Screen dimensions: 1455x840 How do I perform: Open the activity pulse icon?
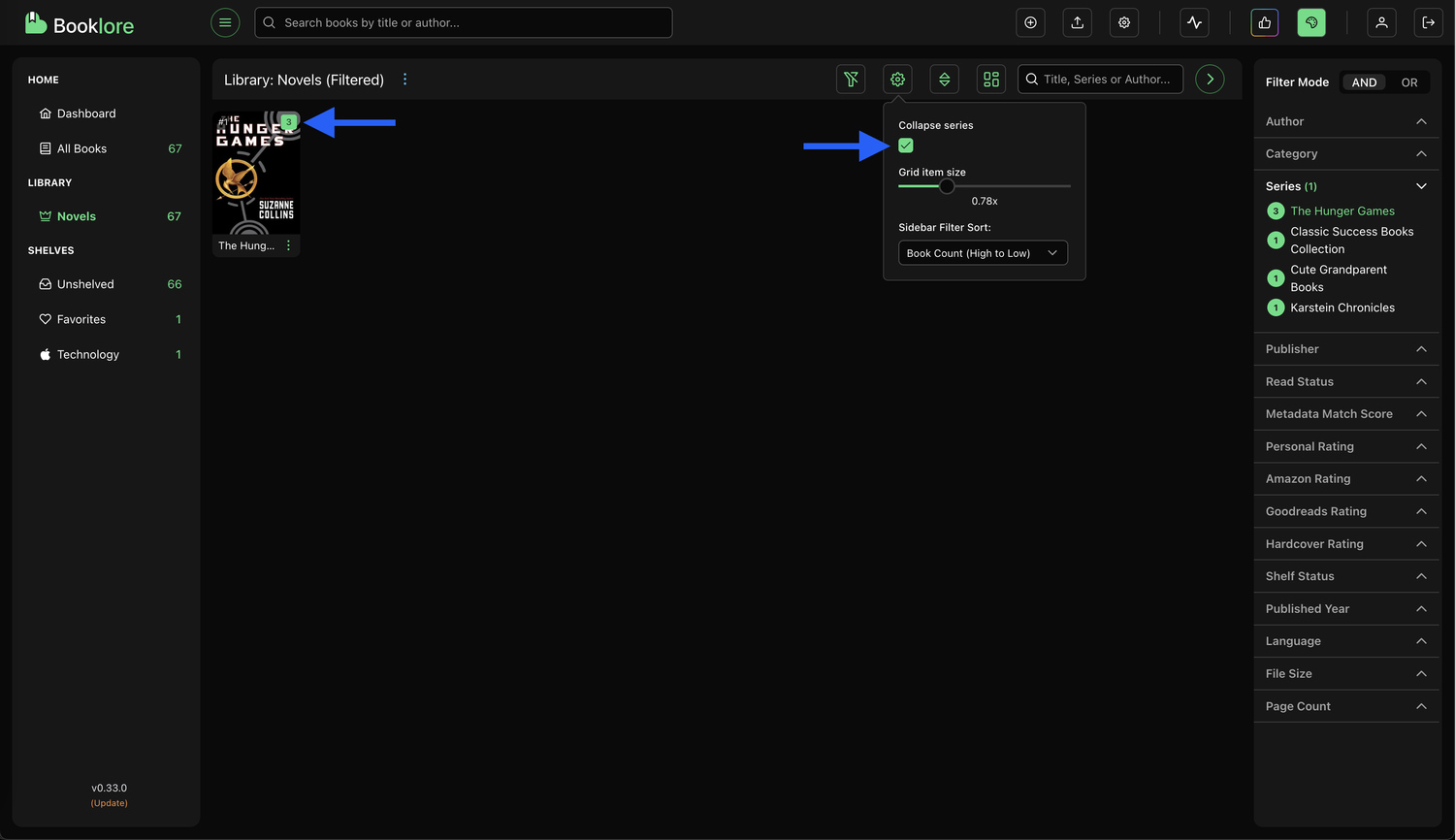click(1194, 22)
